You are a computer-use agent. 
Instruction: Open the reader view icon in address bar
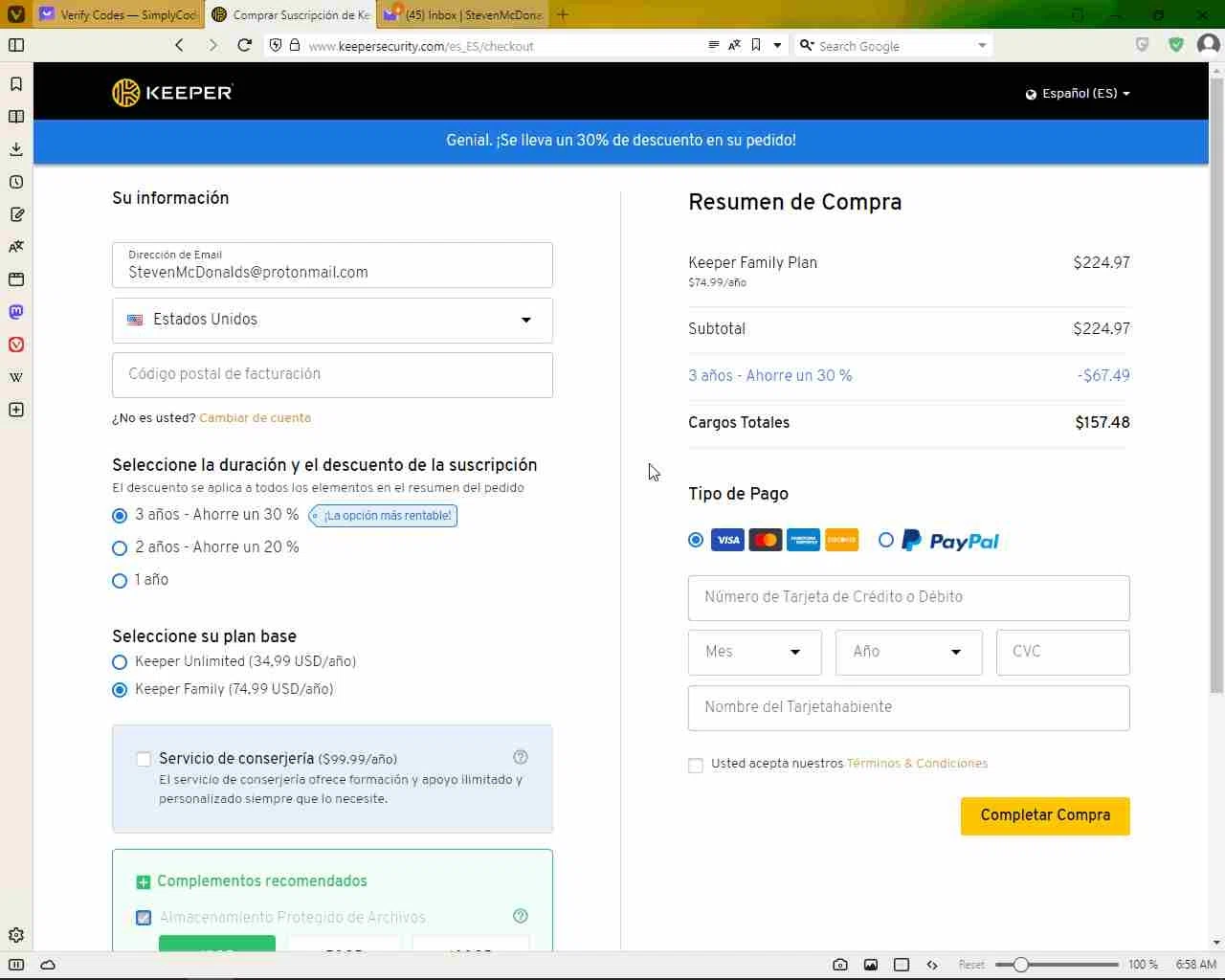pos(713,45)
